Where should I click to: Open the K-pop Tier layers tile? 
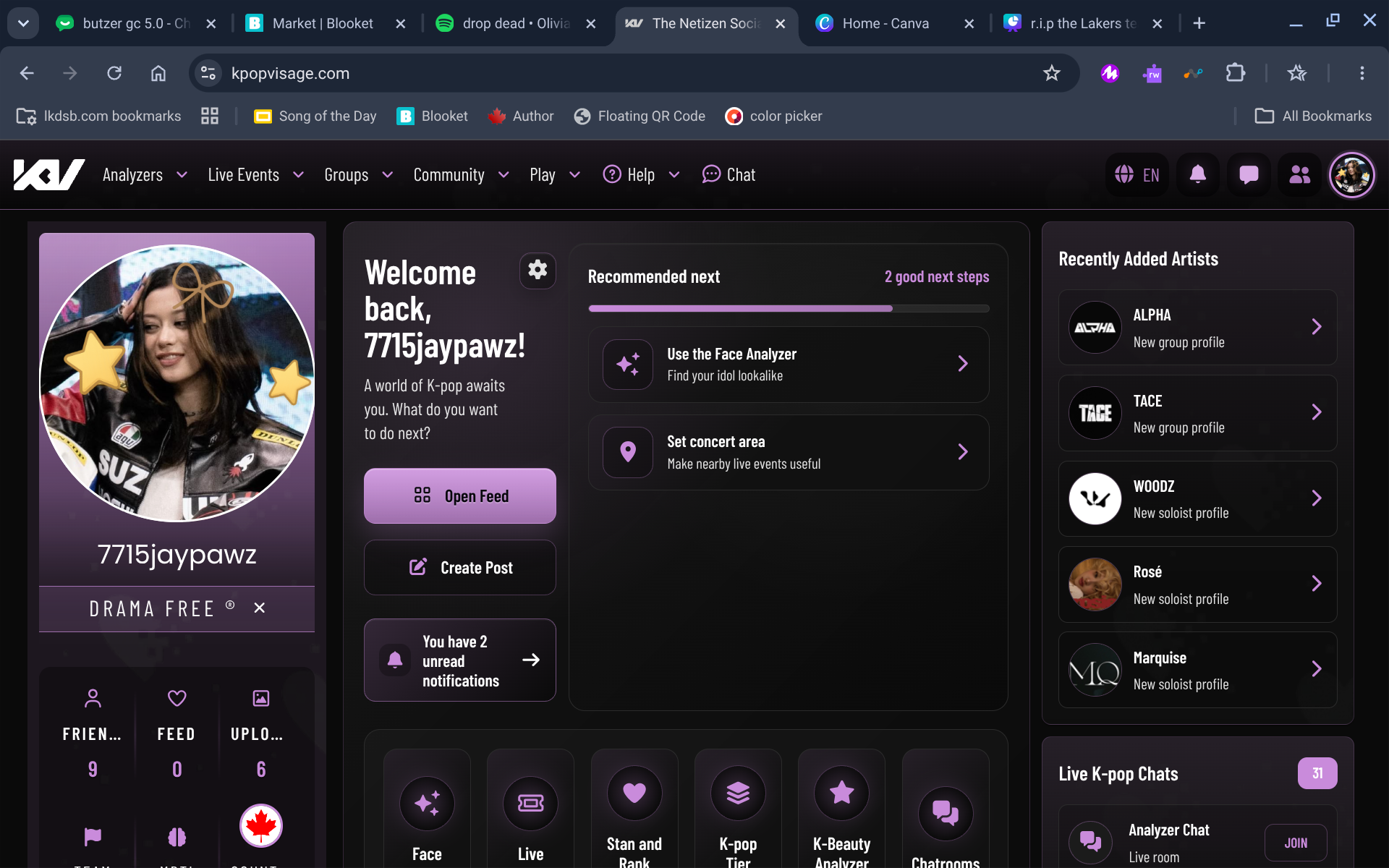[738, 809]
